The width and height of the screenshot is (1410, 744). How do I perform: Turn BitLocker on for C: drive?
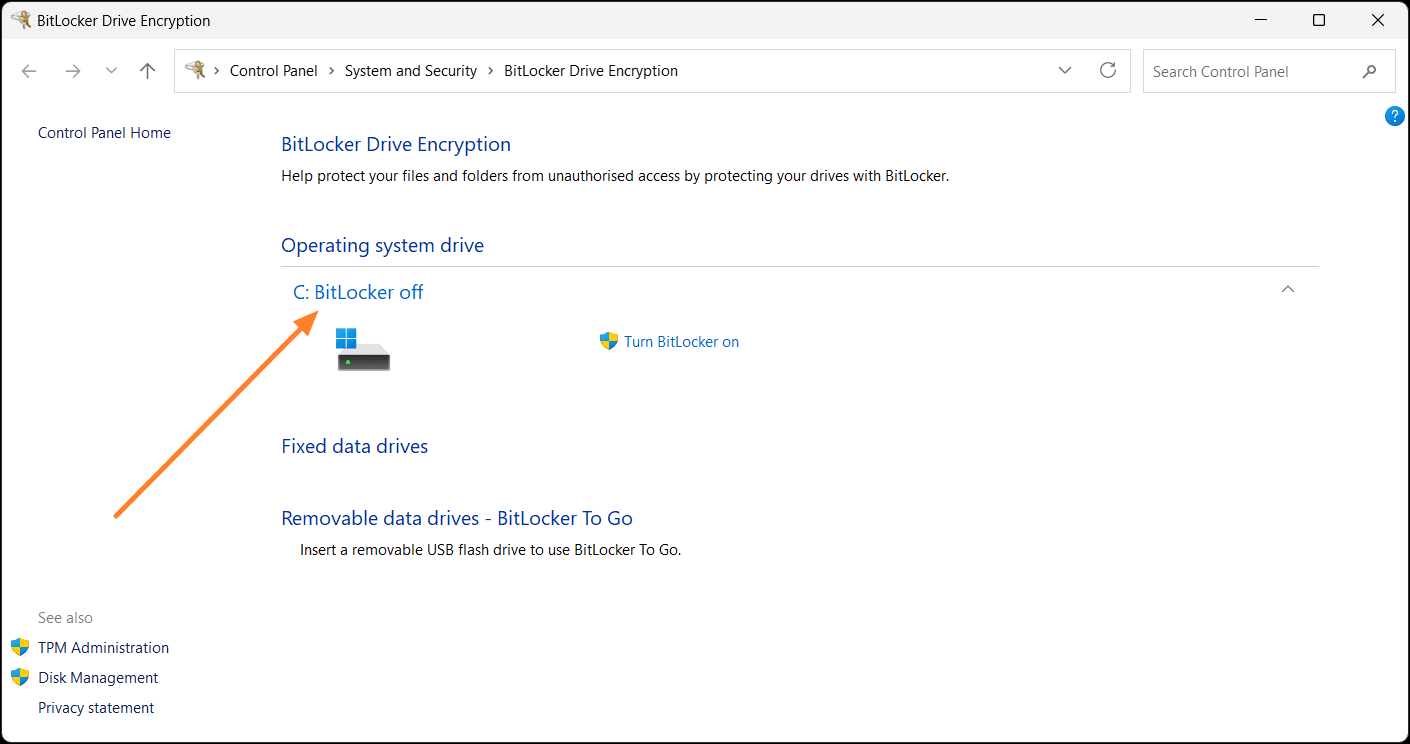[x=682, y=342]
